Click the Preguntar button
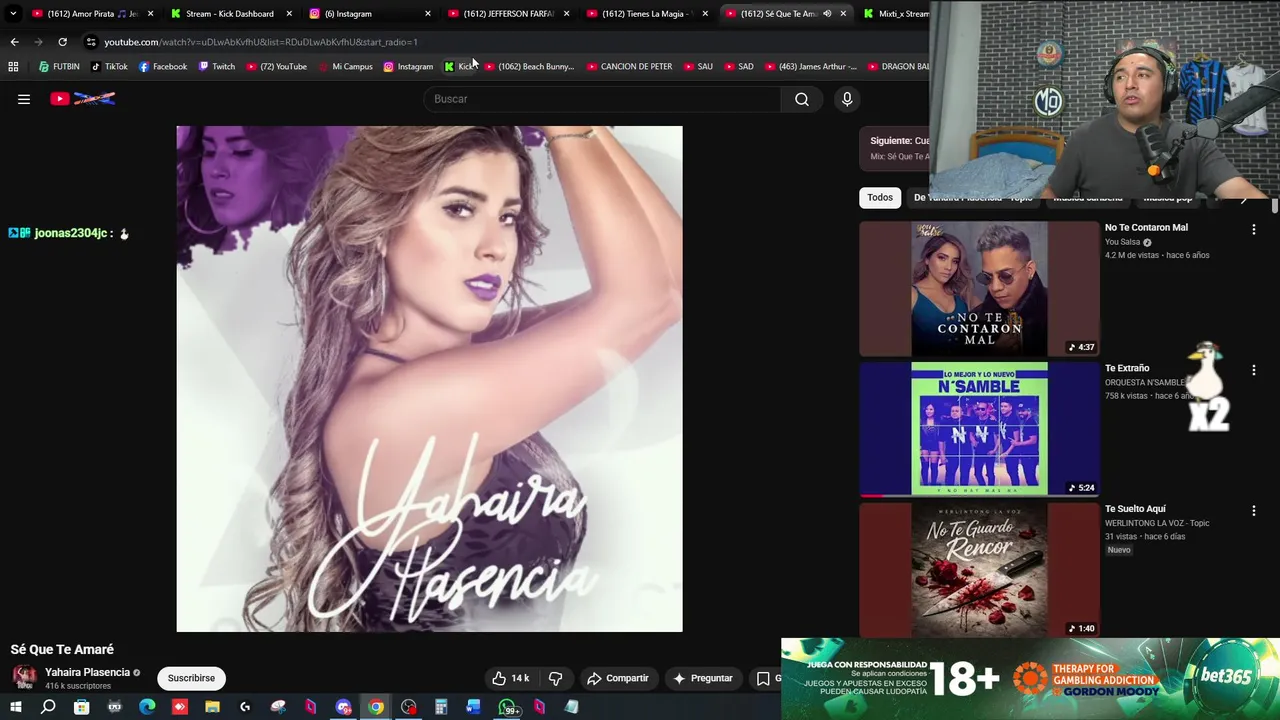The height and width of the screenshot is (720, 1280). 703,678
